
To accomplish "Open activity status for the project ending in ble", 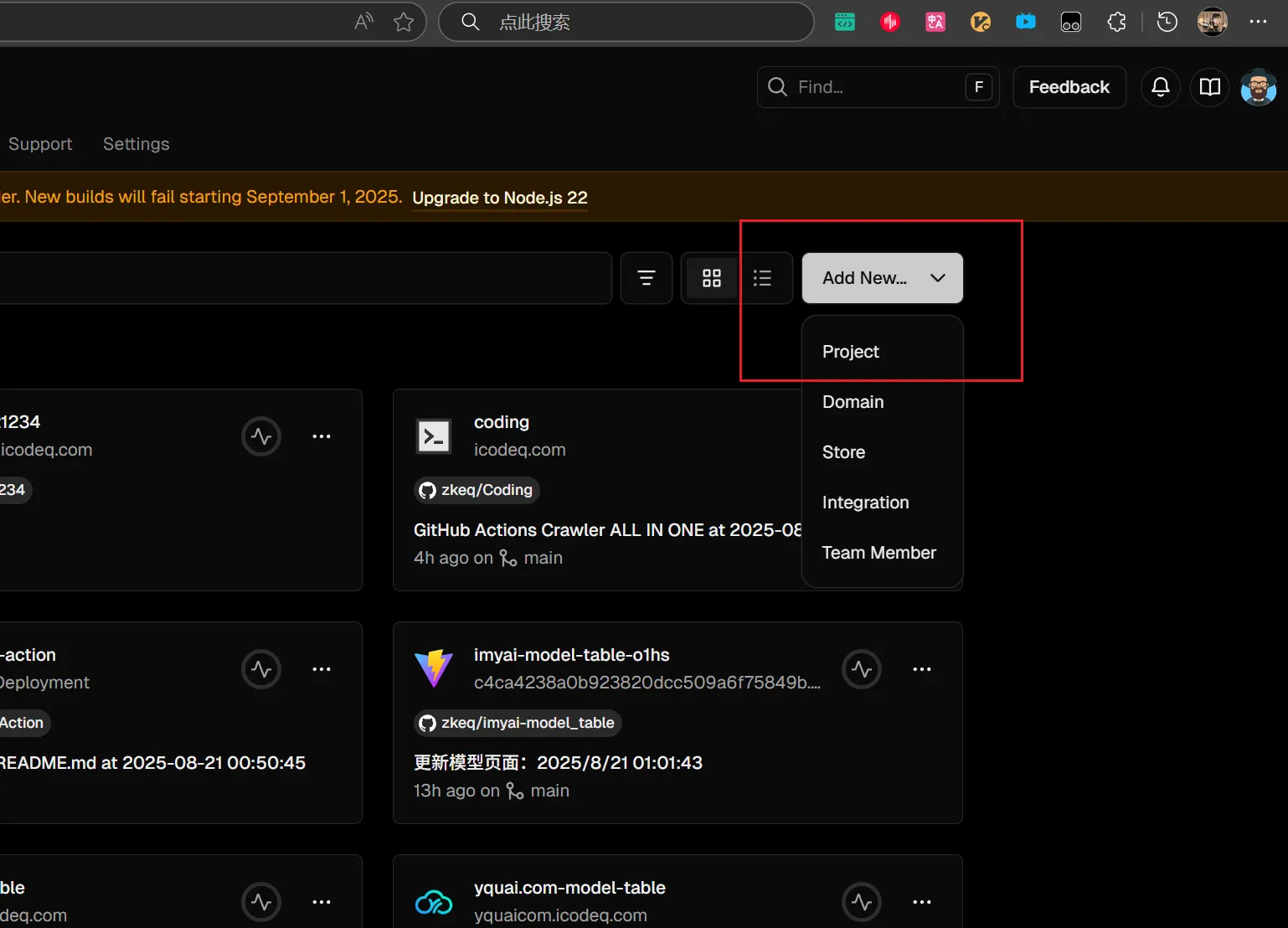I will coord(261,902).
